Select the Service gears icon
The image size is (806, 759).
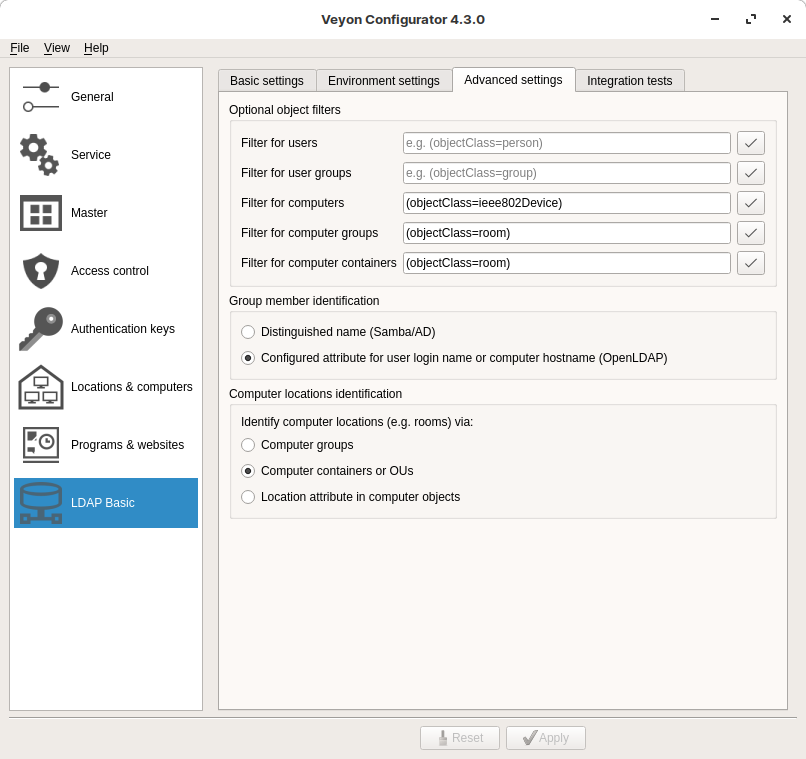(40, 155)
